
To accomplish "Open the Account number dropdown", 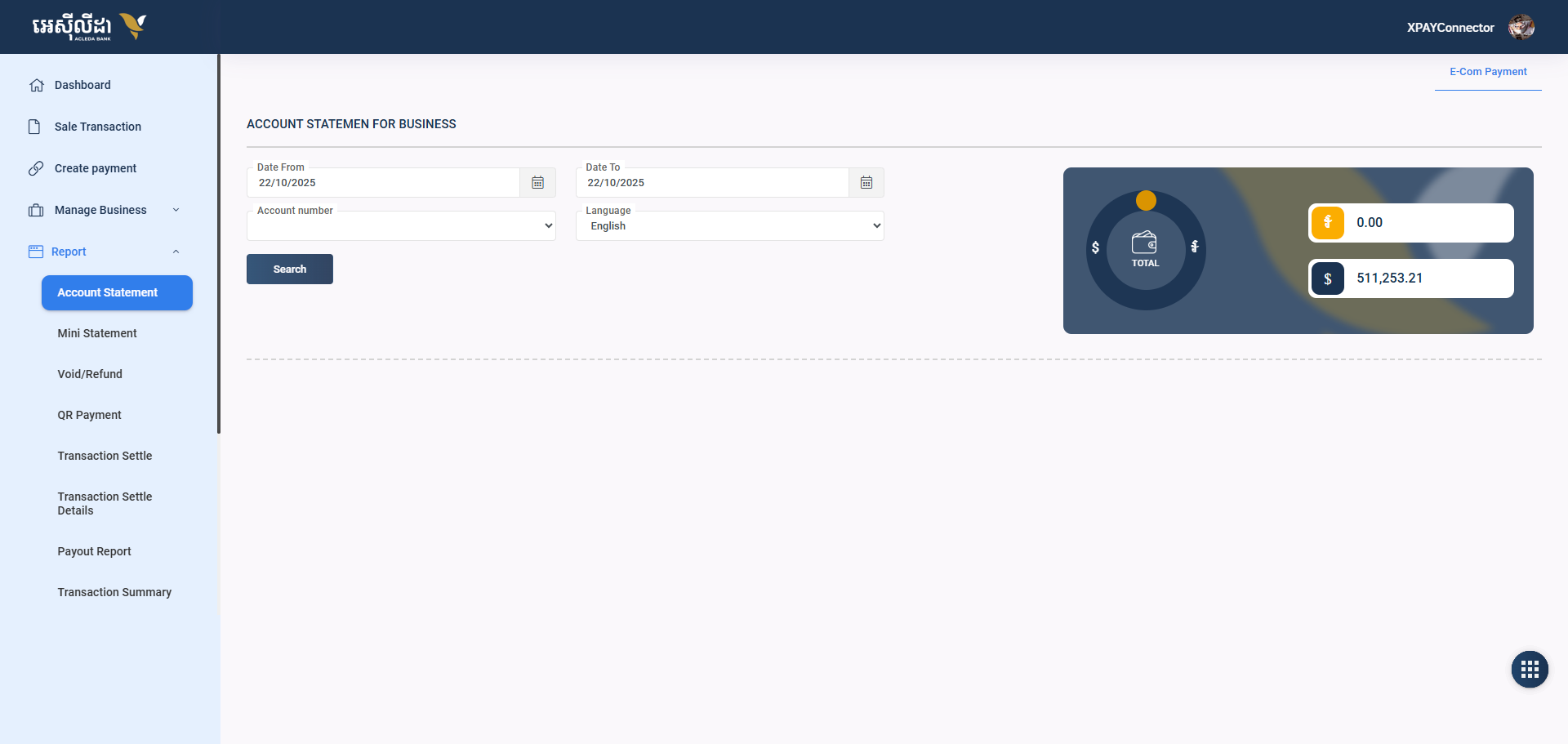I will click(401, 226).
